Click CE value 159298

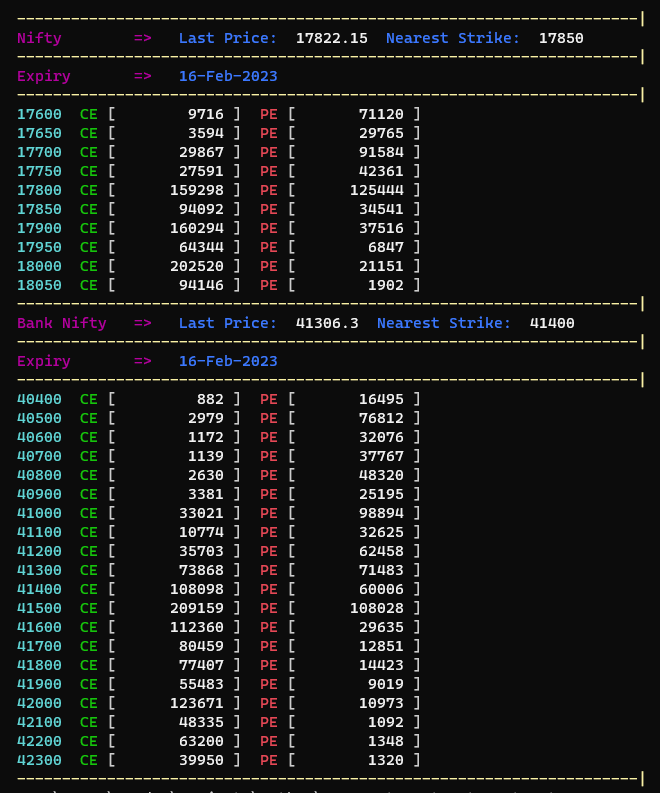pos(197,190)
